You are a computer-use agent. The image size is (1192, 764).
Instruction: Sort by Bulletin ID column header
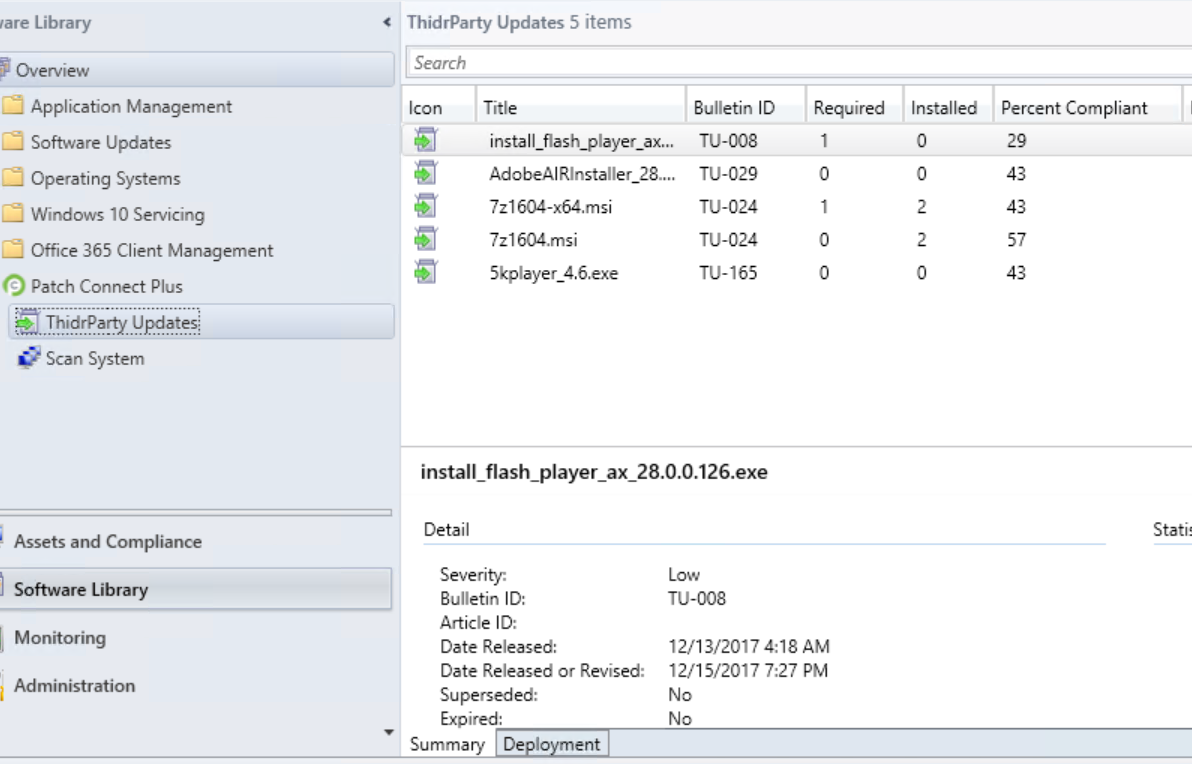[x=734, y=108]
